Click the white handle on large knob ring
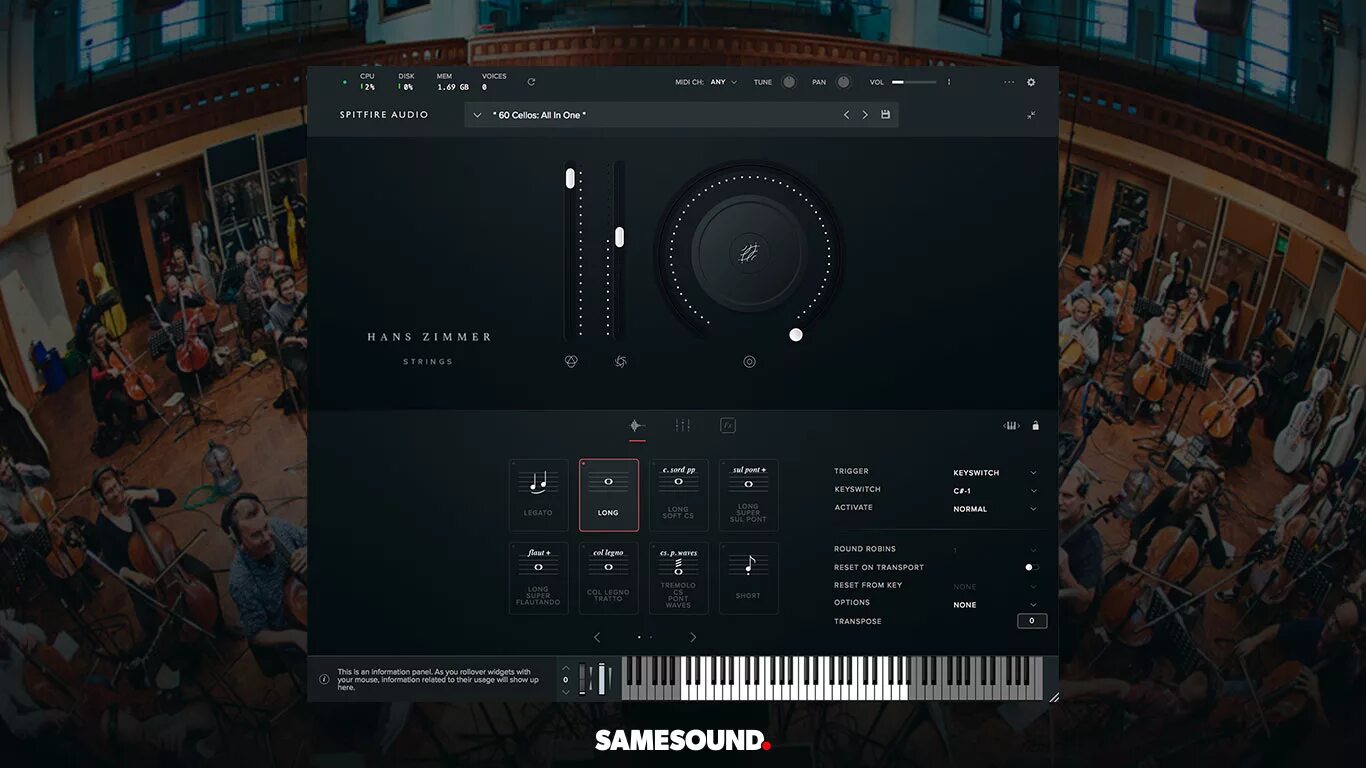This screenshot has height=768, width=1366. click(x=796, y=335)
